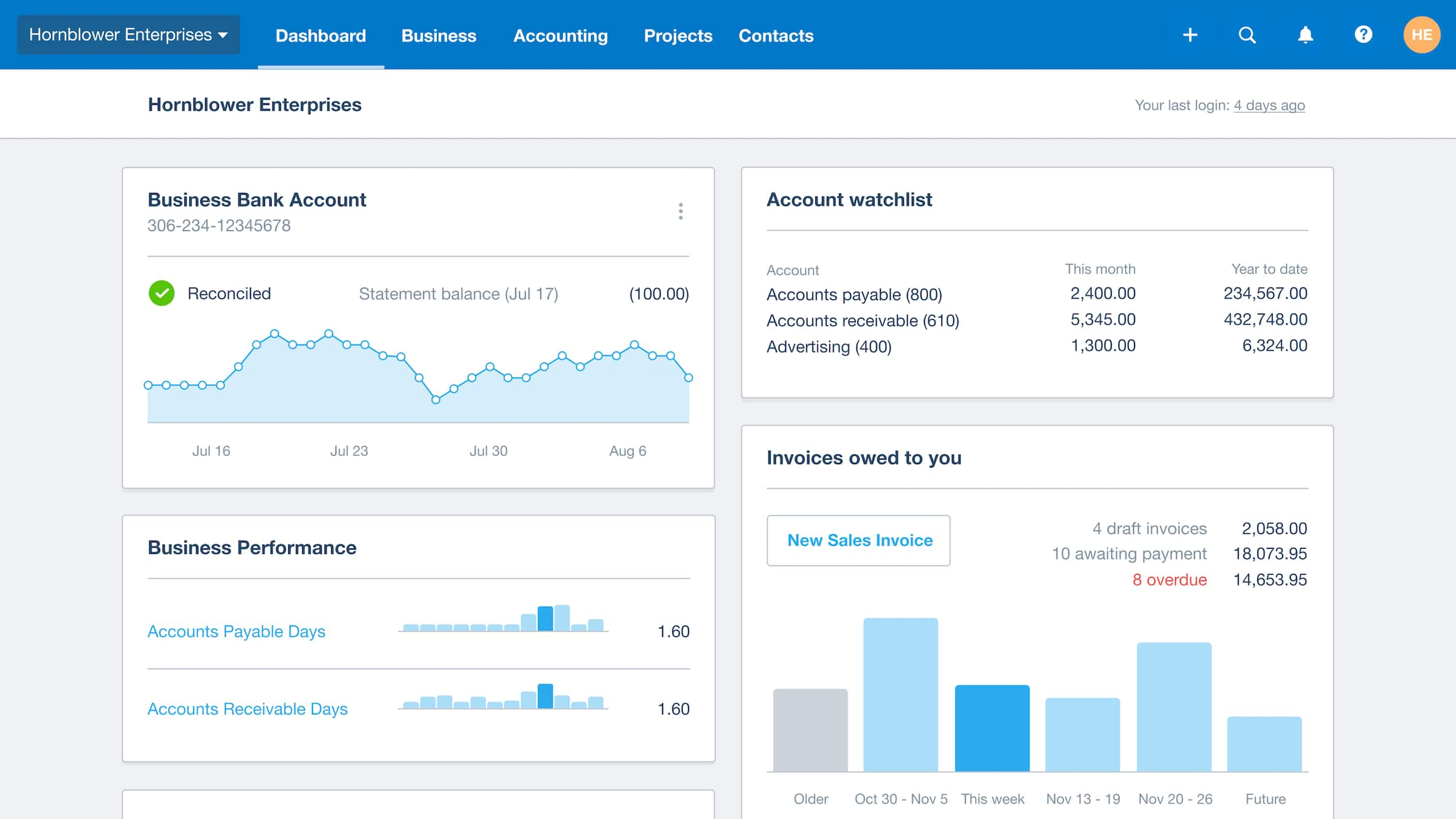Image resolution: width=1456 pixels, height=819 pixels.
Task: Click the search icon in the top bar
Action: click(x=1247, y=35)
